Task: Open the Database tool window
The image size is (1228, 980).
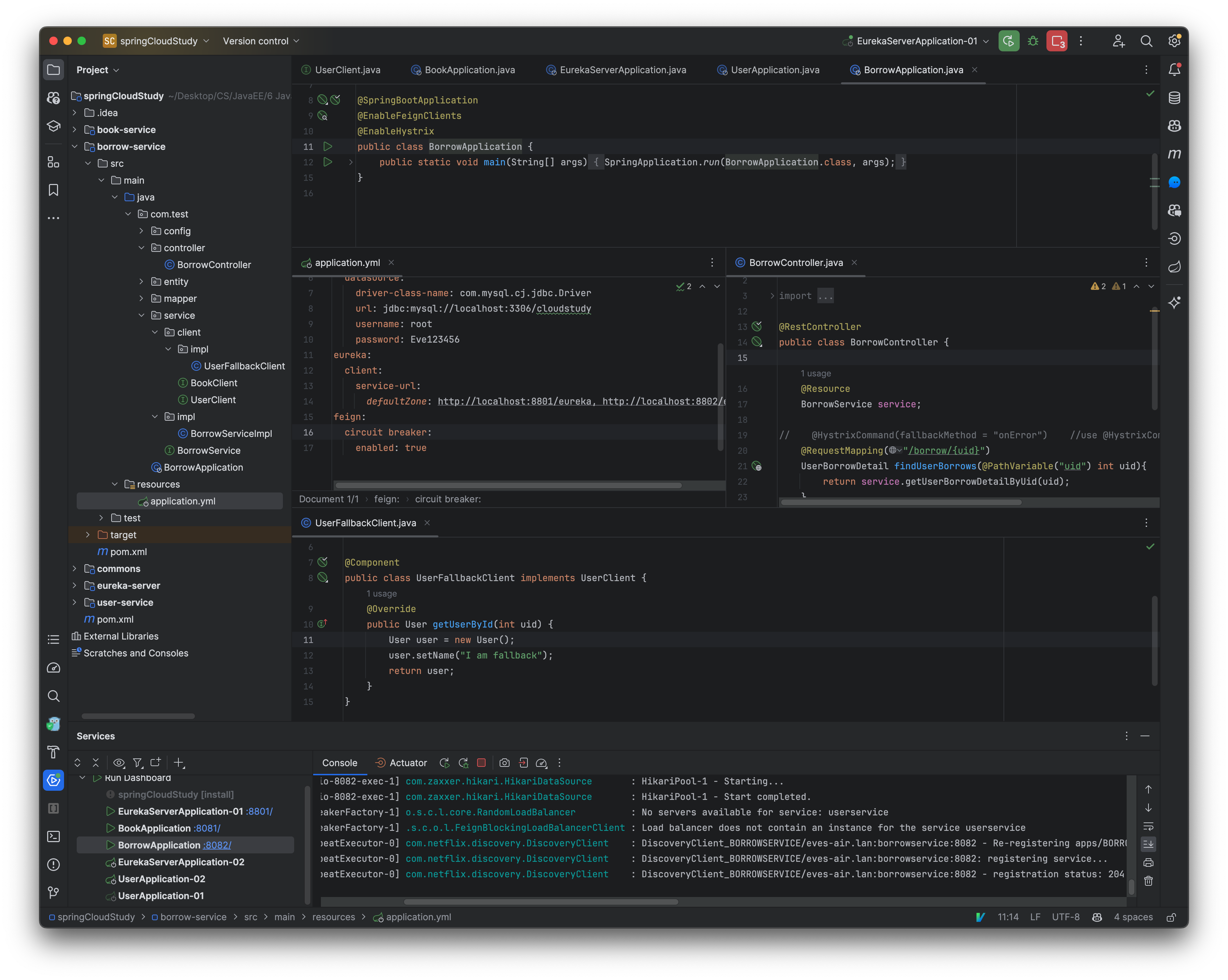Action: tap(1175, 97)
